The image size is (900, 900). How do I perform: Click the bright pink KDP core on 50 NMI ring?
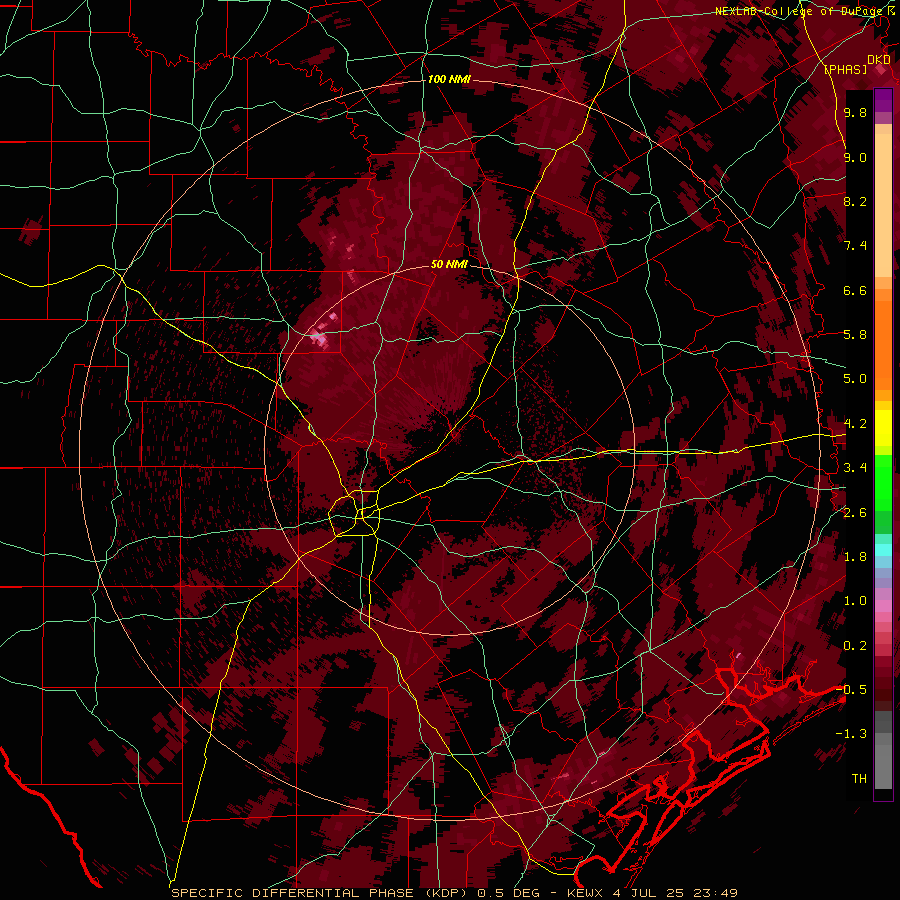(320, 340)
